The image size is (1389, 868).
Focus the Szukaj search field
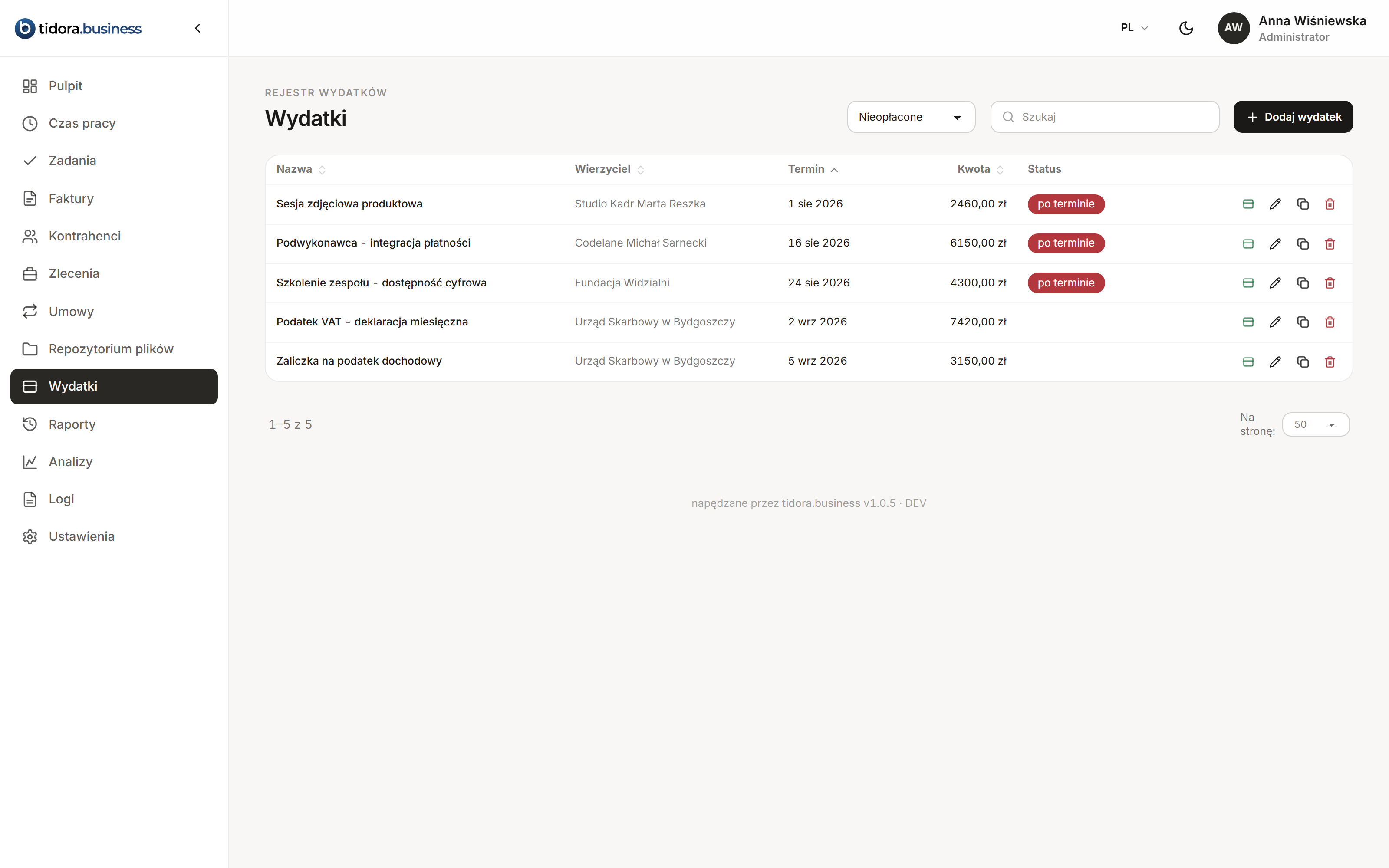[x=1105, y=117]
